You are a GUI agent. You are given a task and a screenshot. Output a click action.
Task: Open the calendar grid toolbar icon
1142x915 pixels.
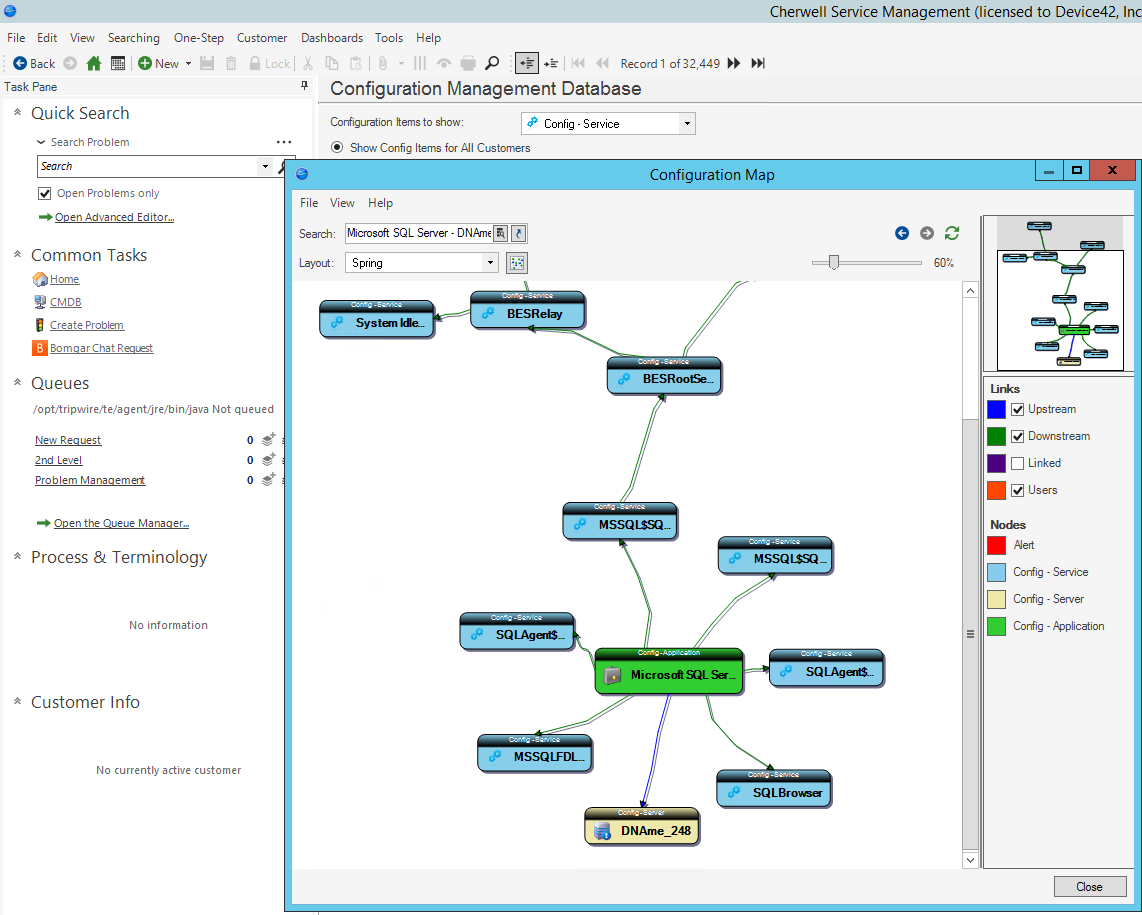click(x=118, y=63)
